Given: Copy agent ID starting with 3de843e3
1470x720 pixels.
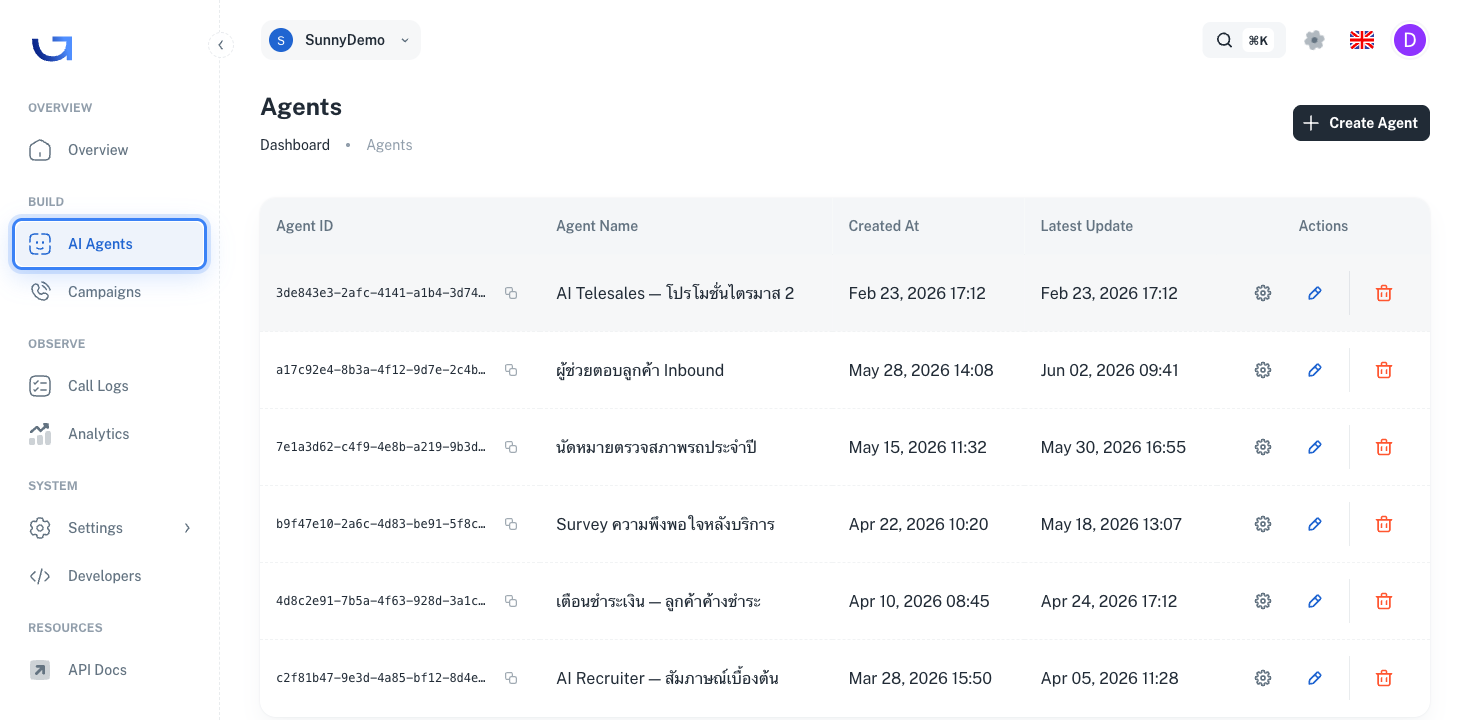Looking at the screenshot, I should tap(511, 293).
